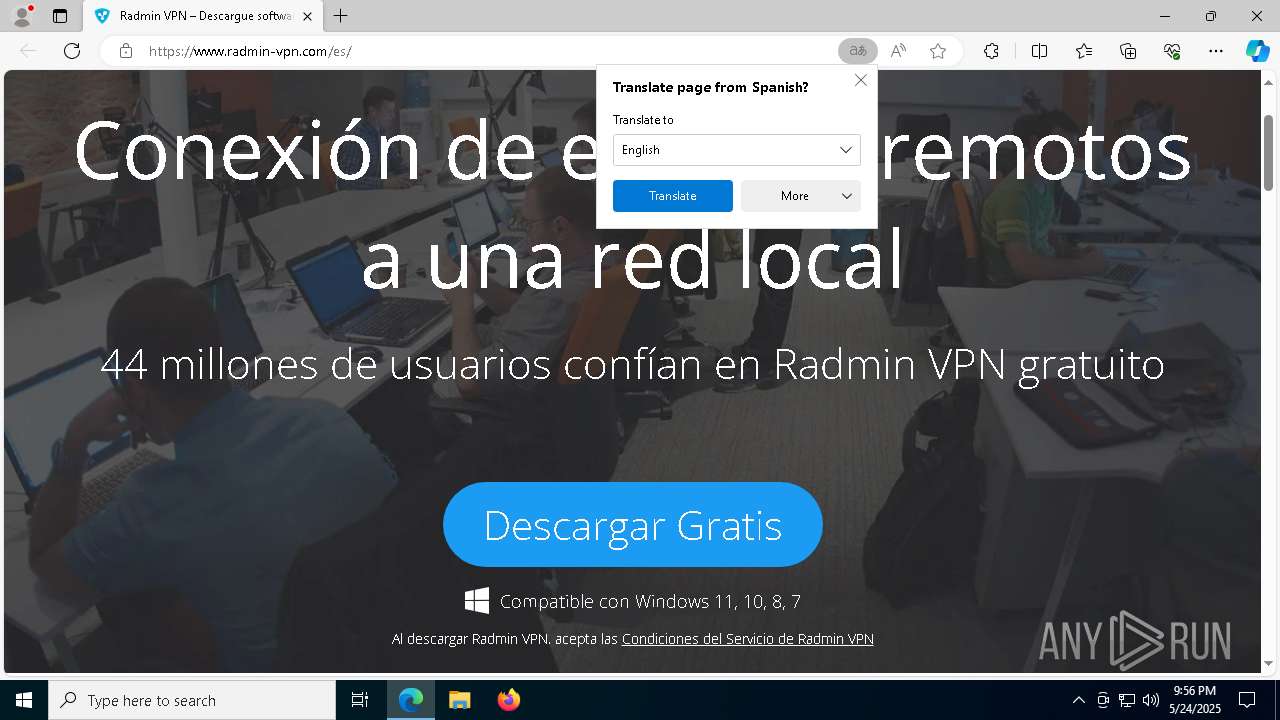Screen dimensions: 1280x720
Task: Open Firefox from taskbar
Action: point(508,700)
